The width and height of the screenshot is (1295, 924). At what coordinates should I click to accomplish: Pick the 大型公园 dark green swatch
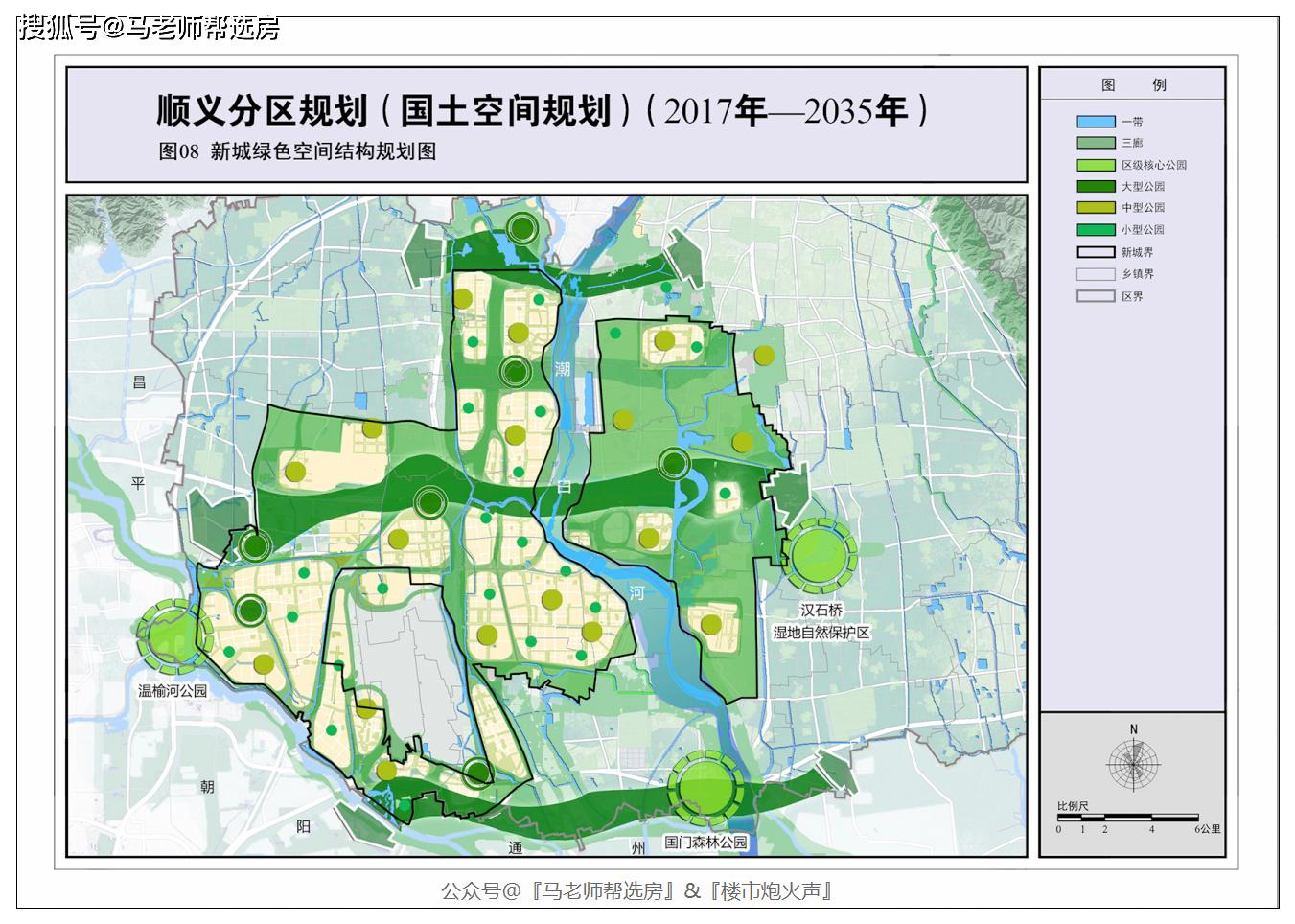(1096, 186)
